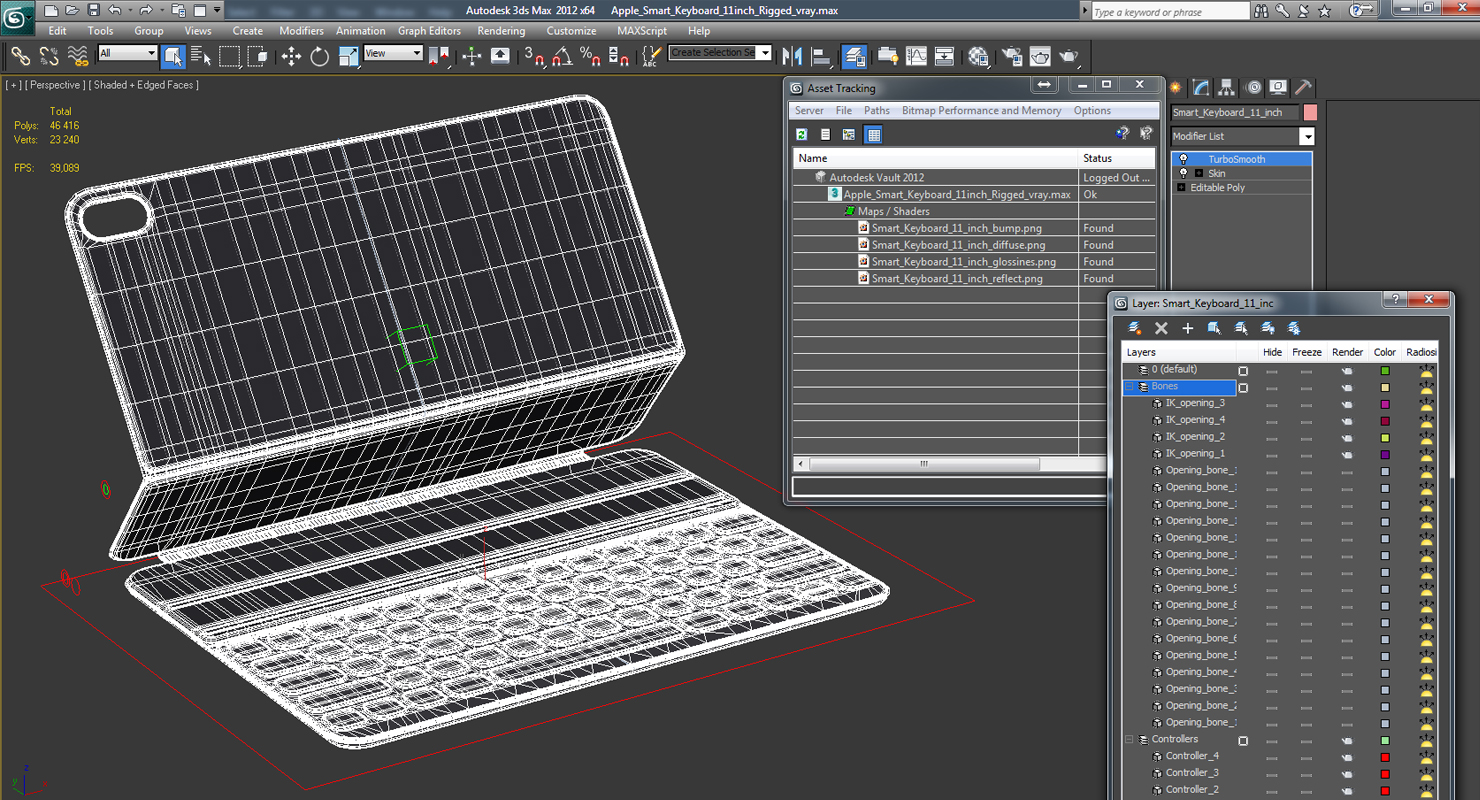Select the Bind to Space Warp tool
1480x800 pixels.
[x=77, y=56]
